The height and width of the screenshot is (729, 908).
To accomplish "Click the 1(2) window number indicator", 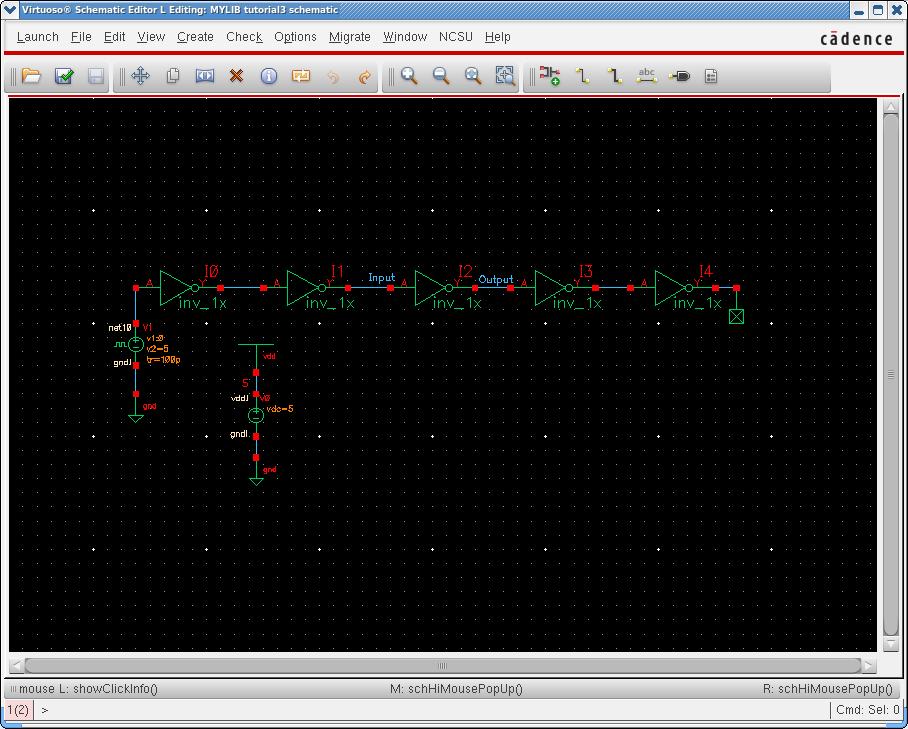I will pyautogui.click(x=18, y=709).
